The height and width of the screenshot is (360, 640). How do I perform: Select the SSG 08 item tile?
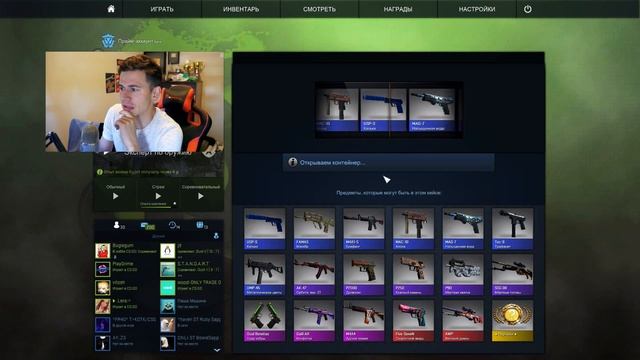click(512, 275)
